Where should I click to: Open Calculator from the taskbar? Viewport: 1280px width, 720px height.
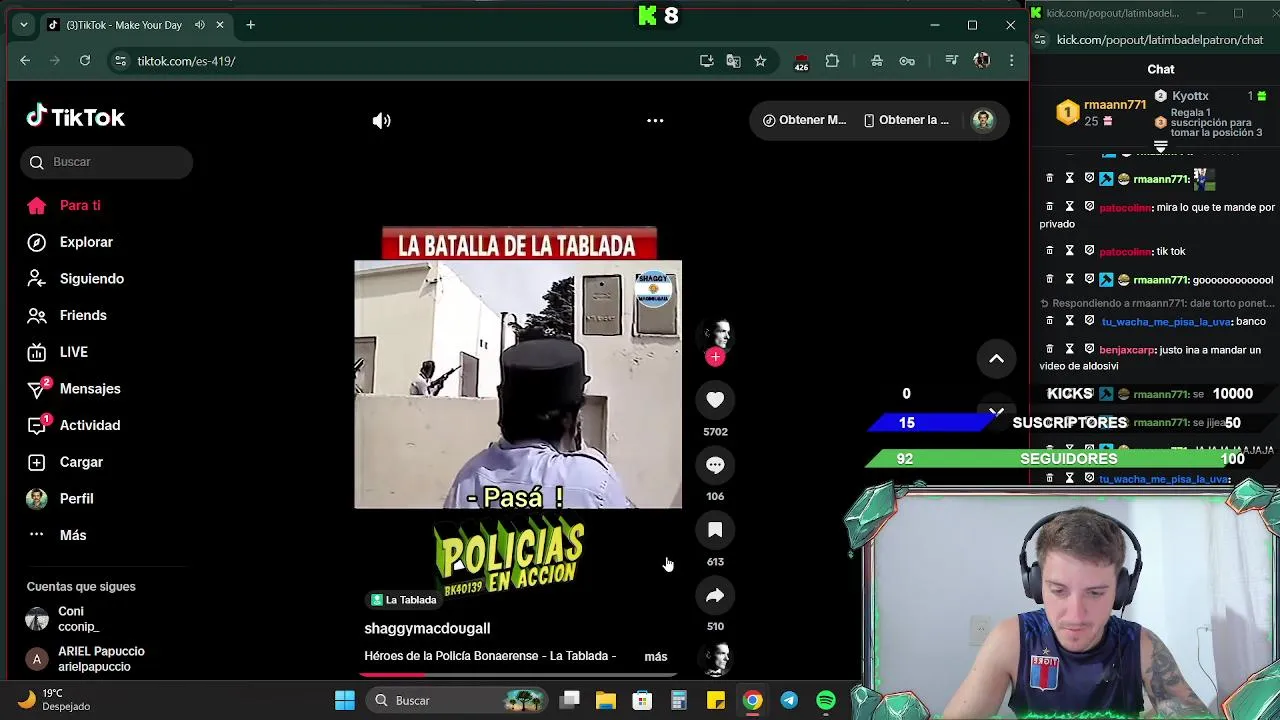click(679, 701)
